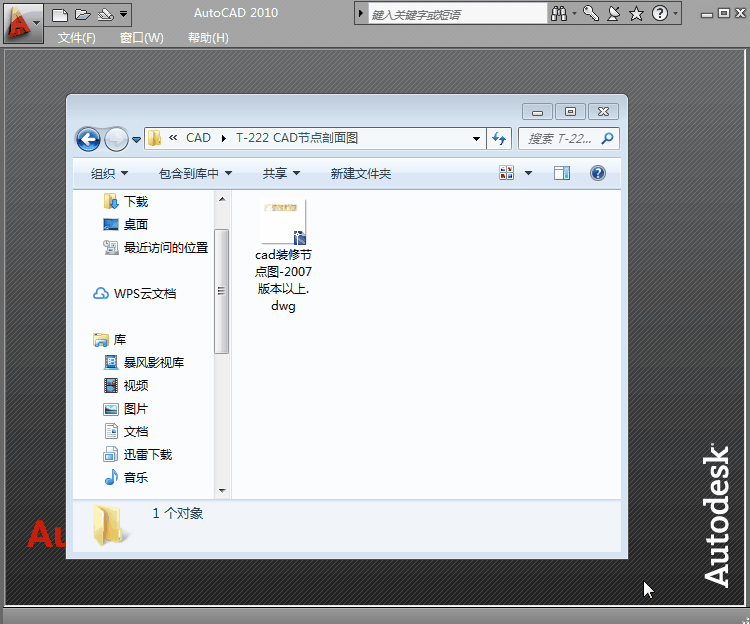
Task: Open the 组织 dropdown menu
Action: [110, 174]
